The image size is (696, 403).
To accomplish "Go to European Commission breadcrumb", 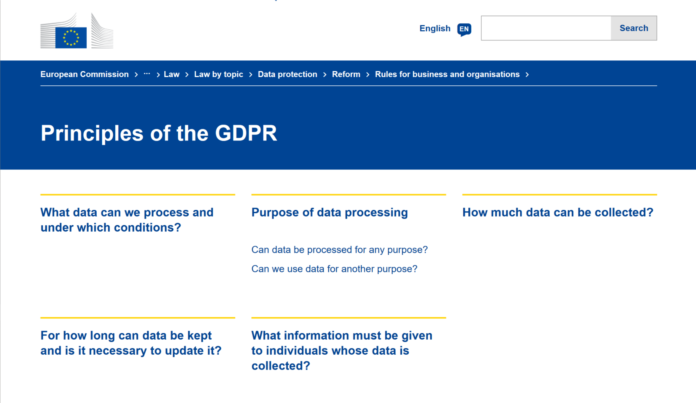I will (x=84, y=74).
